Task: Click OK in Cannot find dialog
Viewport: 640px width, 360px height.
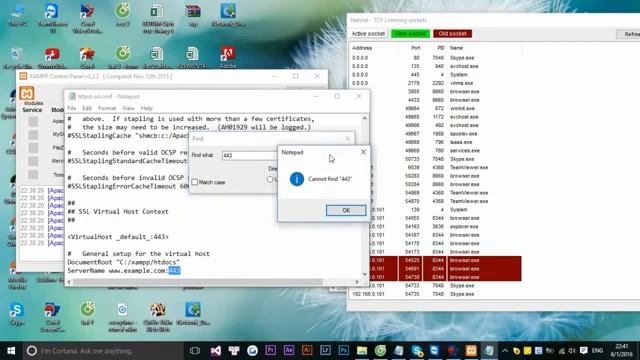Action: (x=346, y=210)
